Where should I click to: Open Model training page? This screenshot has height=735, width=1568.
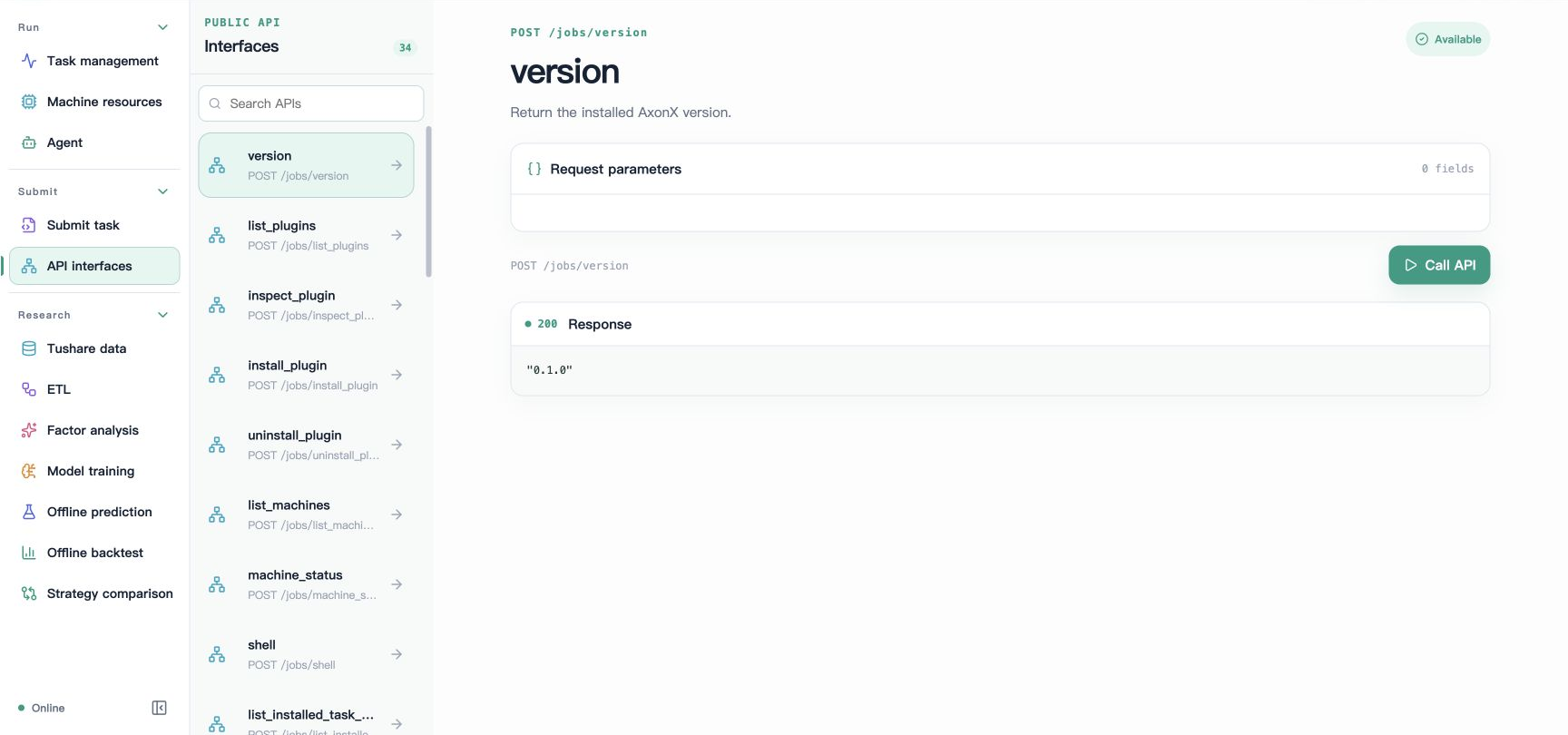94,471
